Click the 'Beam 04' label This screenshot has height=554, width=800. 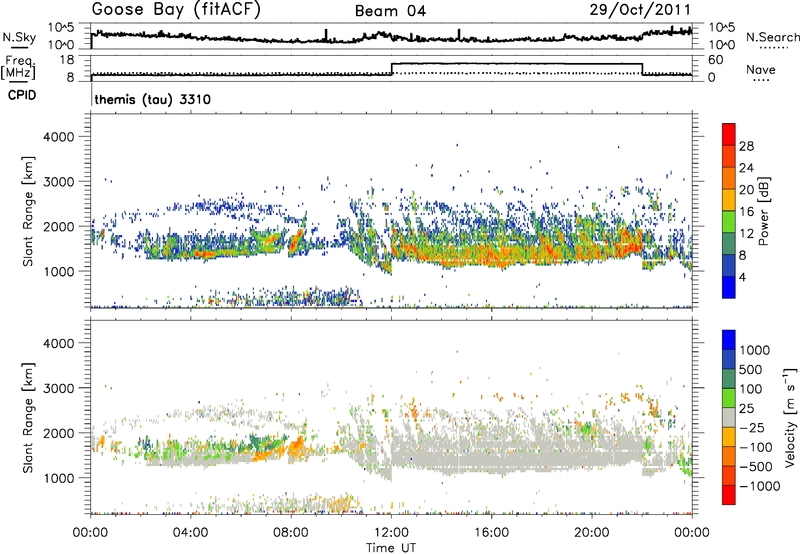(x=390, y=11)
